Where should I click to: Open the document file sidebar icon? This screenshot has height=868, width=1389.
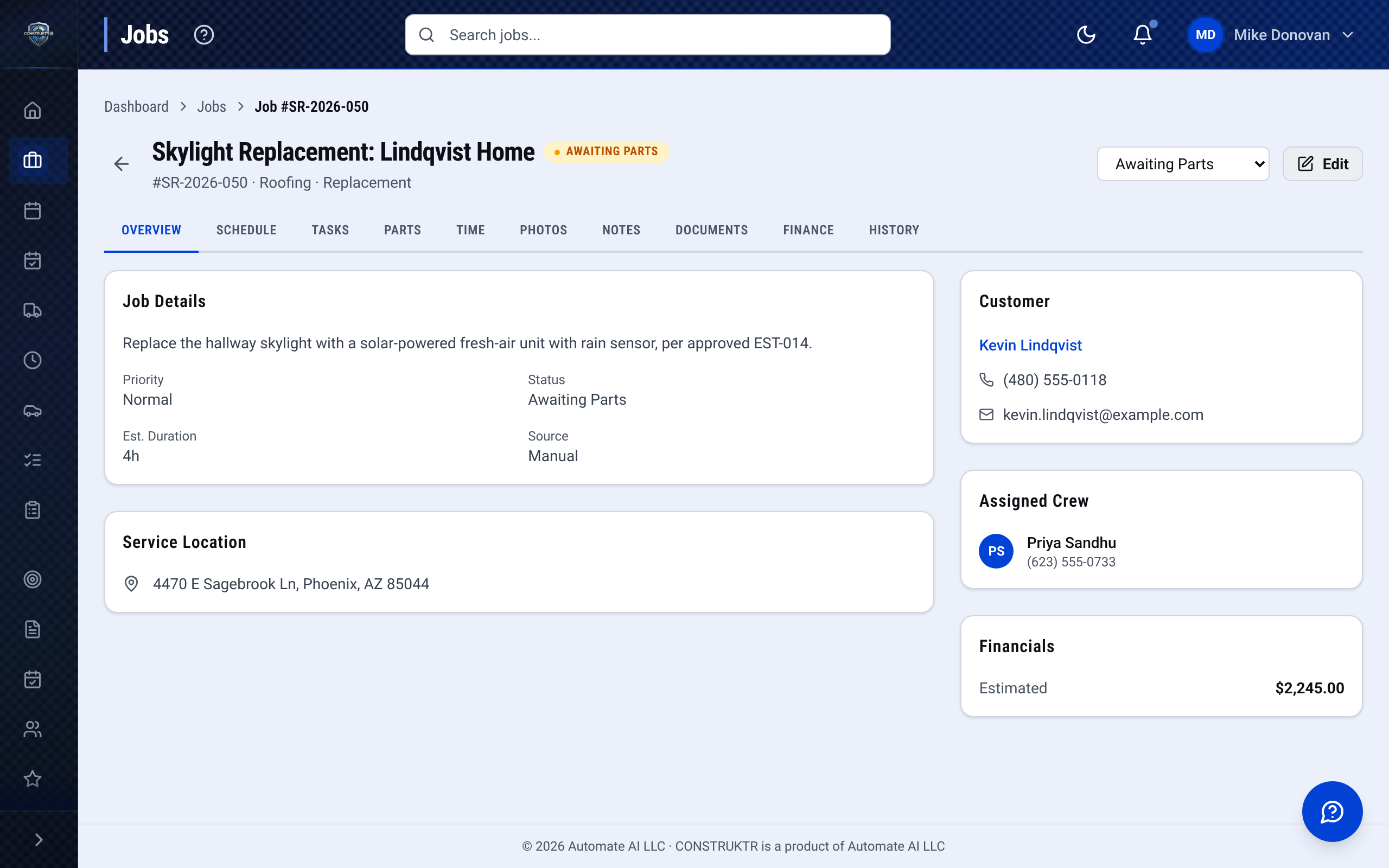click(33, 629)
